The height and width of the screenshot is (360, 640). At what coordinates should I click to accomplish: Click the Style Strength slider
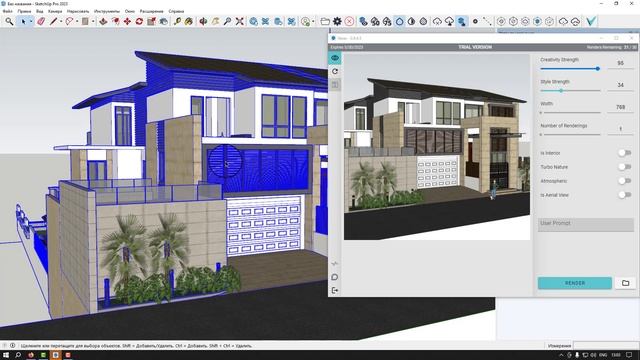point(570,91)
